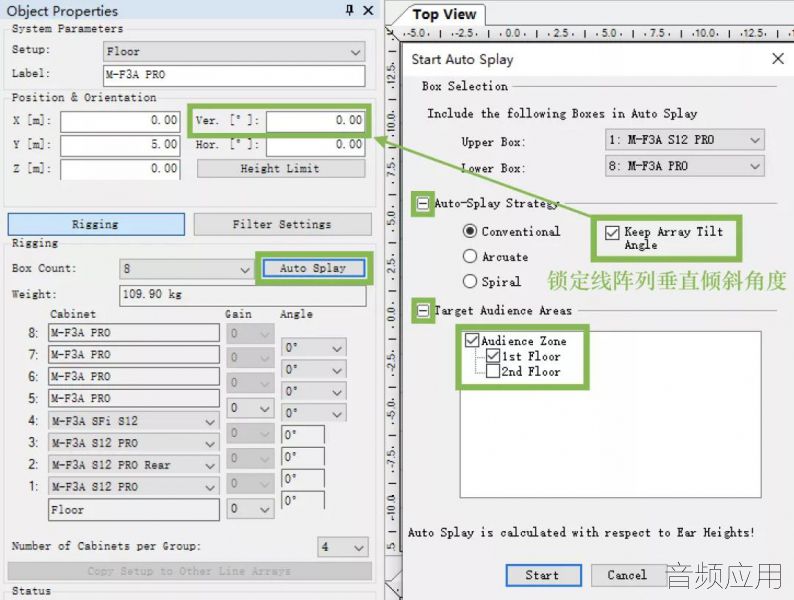Click Start in Auto Splay dialog

[x=543, y=575]
